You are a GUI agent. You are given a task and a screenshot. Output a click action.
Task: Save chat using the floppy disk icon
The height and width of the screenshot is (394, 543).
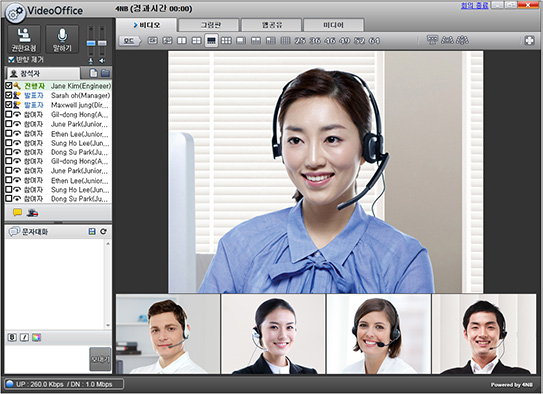(92, 231)
